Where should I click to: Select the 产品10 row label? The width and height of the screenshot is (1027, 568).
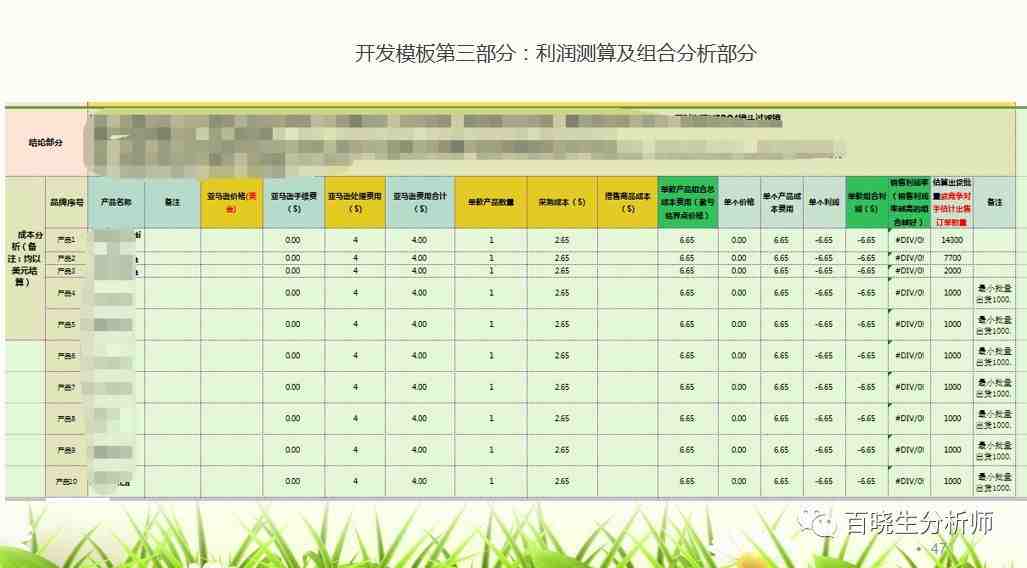[x=67, y=482]
